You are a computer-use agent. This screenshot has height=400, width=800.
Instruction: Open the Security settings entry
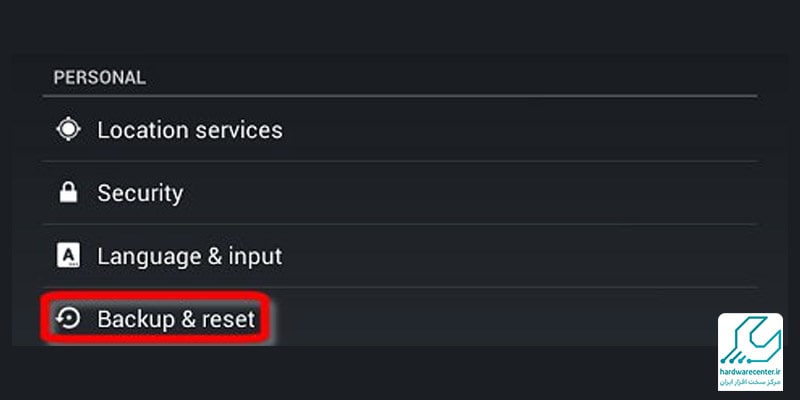140,193
